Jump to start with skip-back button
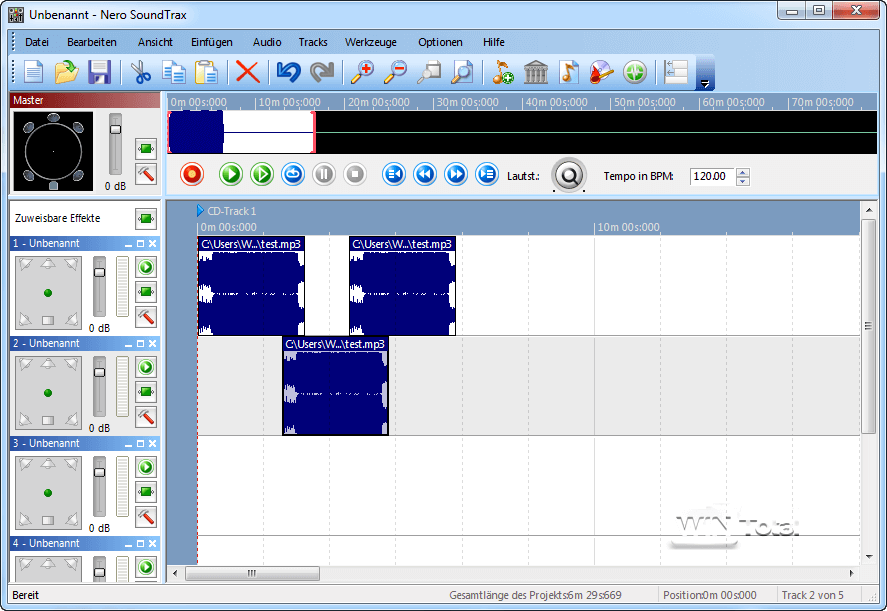This screenshot has width=887, height=611. click(394, 174)
